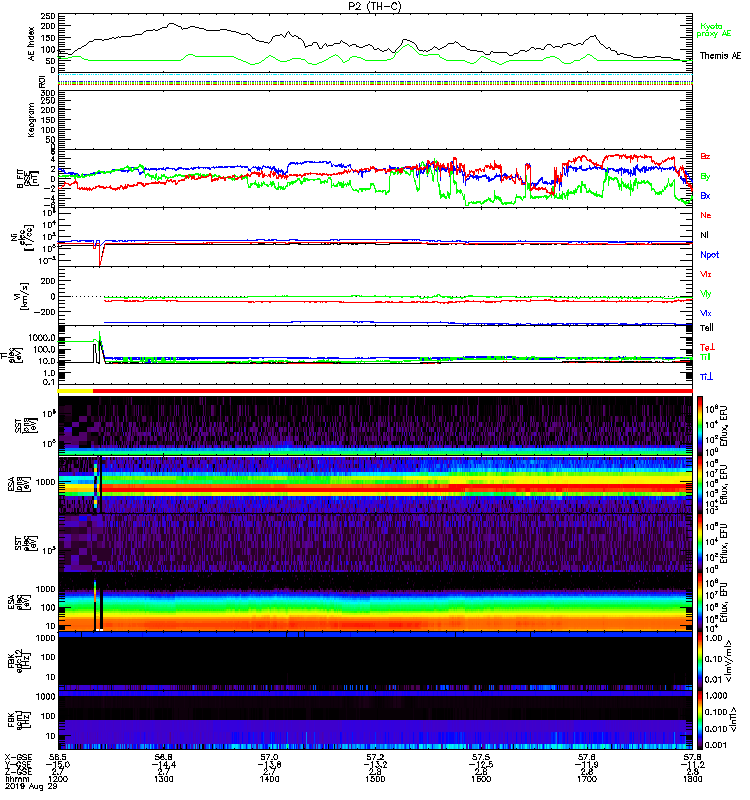Image resolution: width=750 pixels, height=800 pixels.
Task: Click the "0.001" tick on nT color bar
Action: (715, 745)
